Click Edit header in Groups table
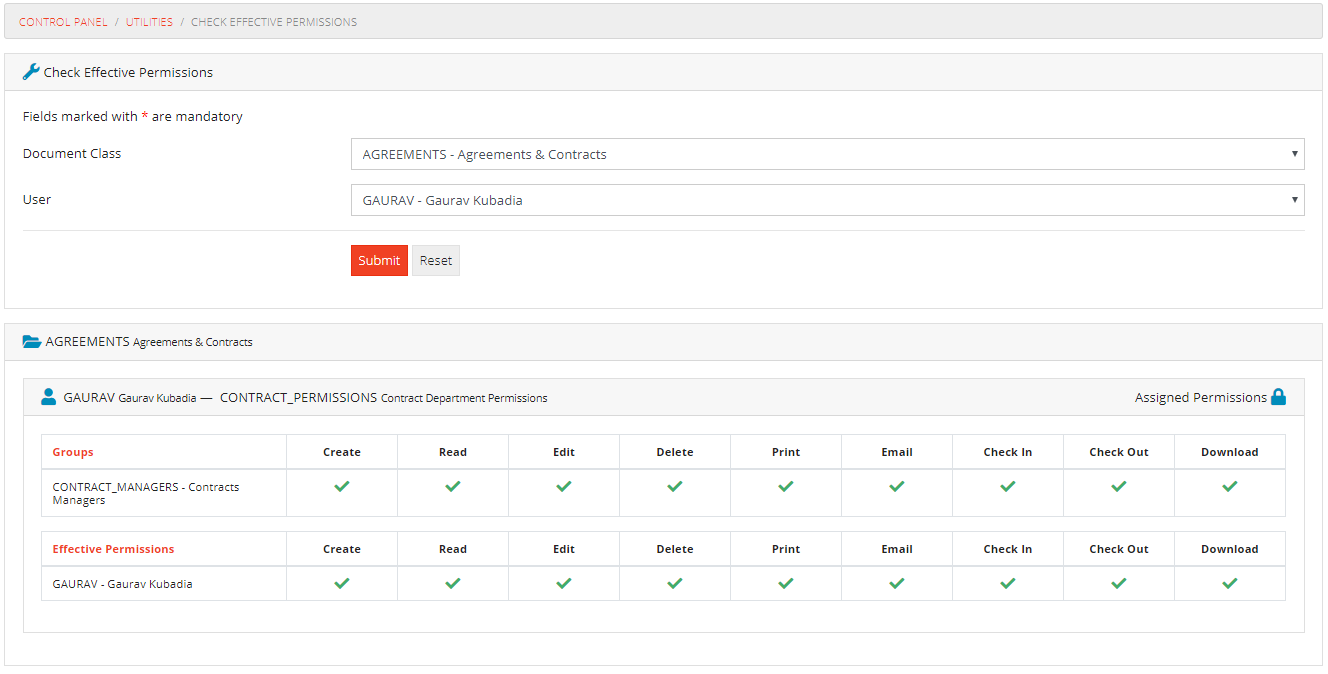The image size is (1328, 674). click(x=564, y=452)
